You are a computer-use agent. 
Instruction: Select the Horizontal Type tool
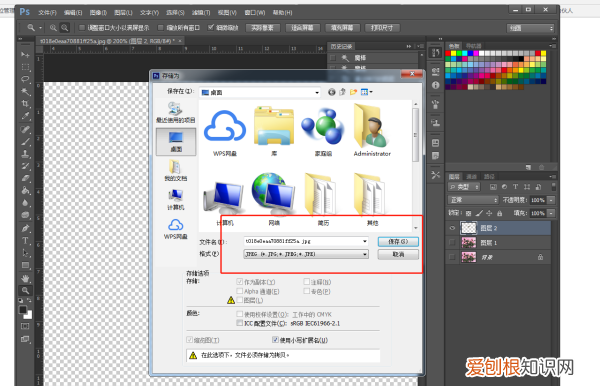[25, 241]
